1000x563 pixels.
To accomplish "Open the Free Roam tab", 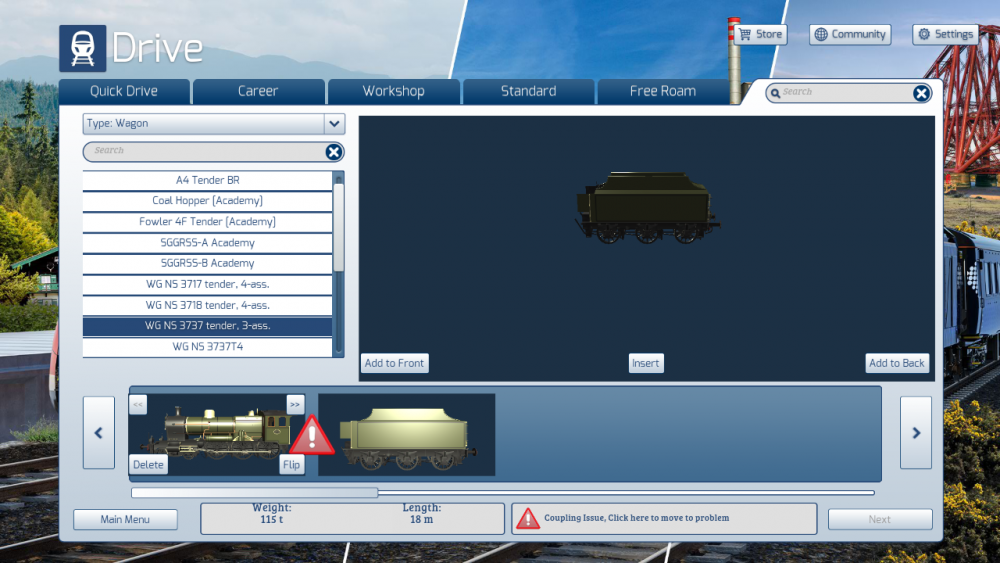I will pos(662,91).
